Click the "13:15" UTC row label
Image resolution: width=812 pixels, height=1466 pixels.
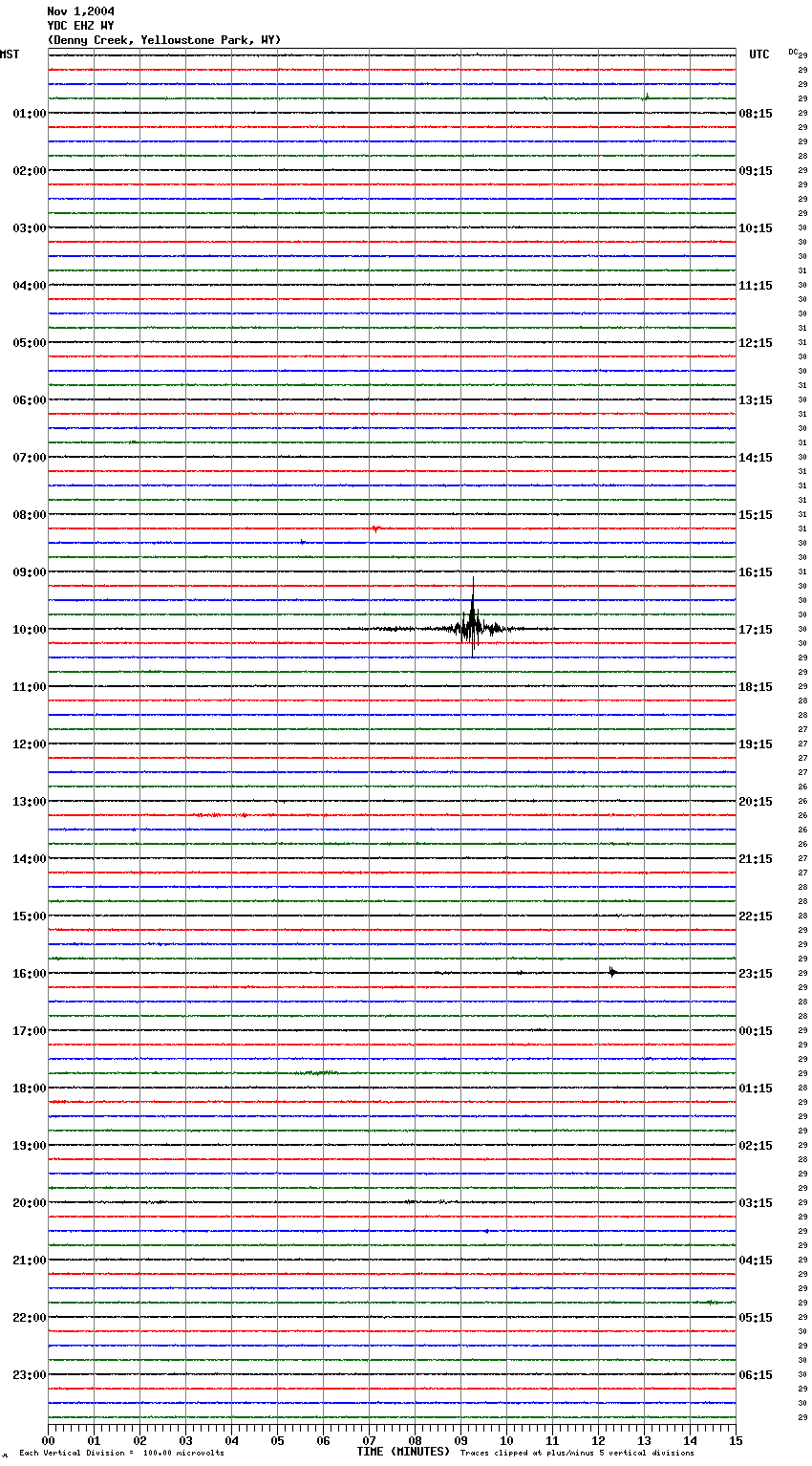[756, 400]
